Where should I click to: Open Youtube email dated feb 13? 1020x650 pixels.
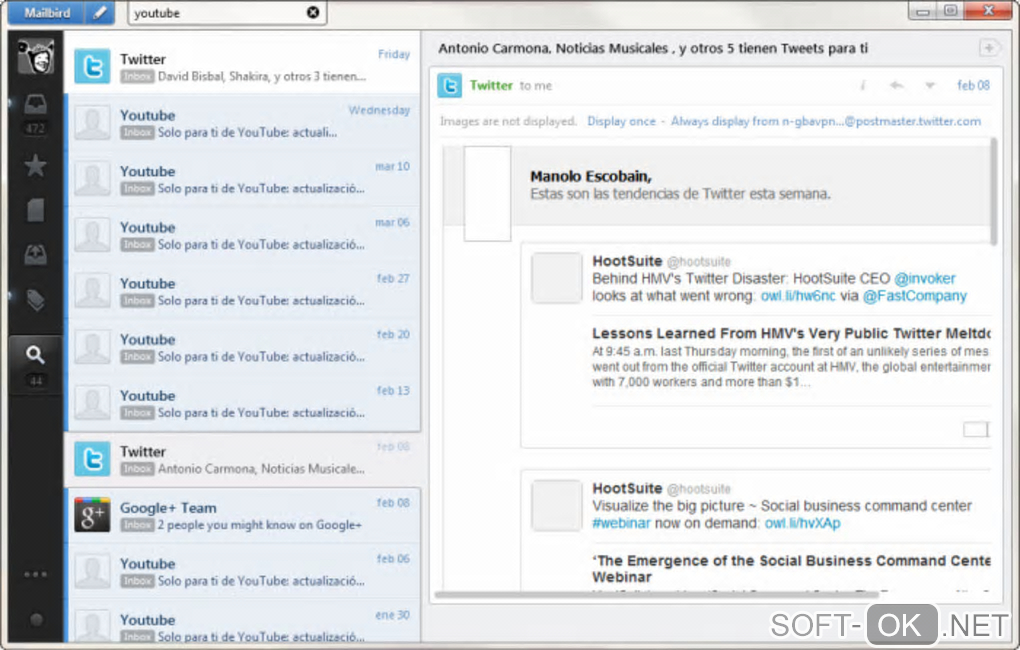pyautogui.click(x=243, y=403)
